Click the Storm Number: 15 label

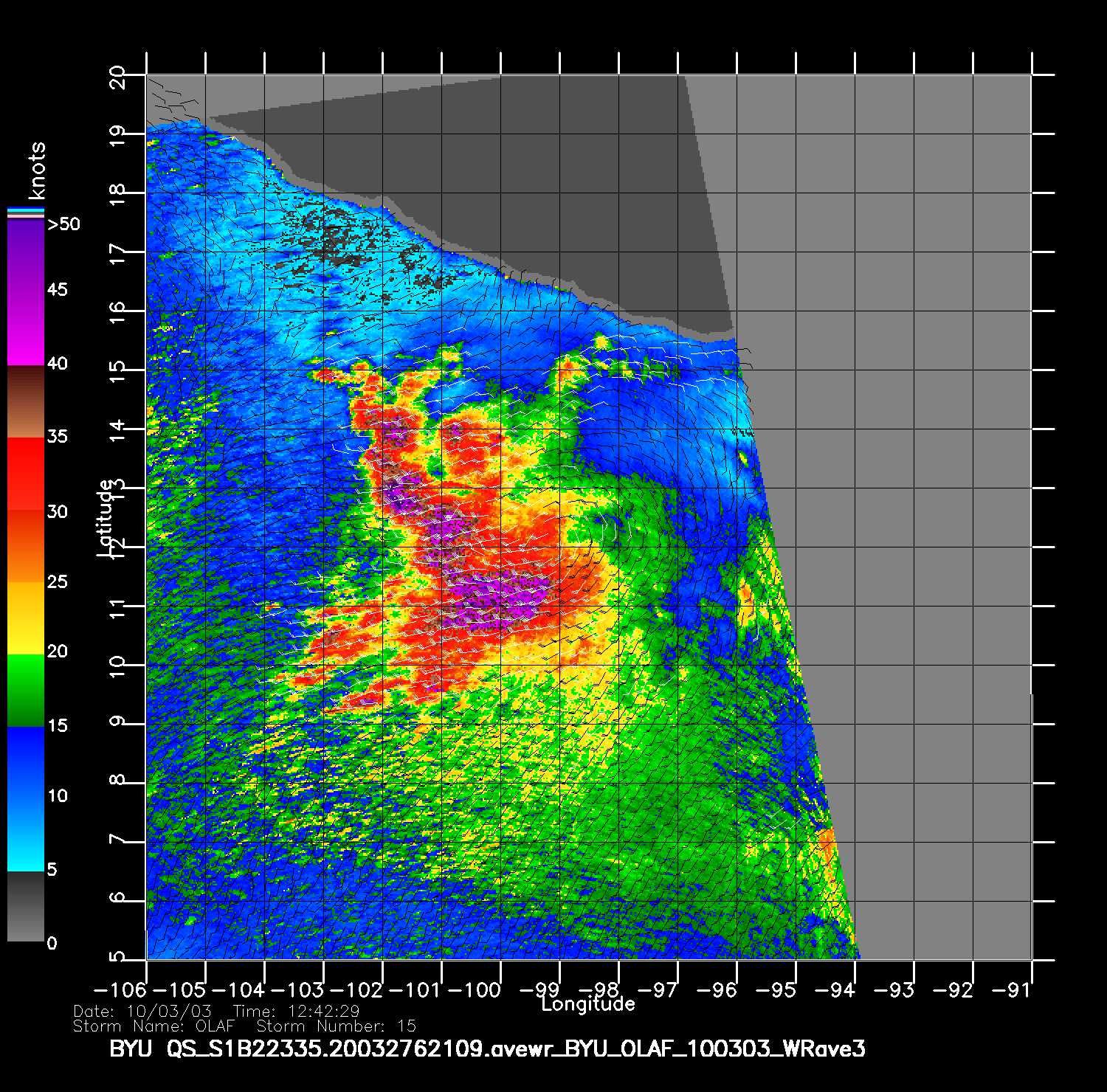coord(336,1026)
